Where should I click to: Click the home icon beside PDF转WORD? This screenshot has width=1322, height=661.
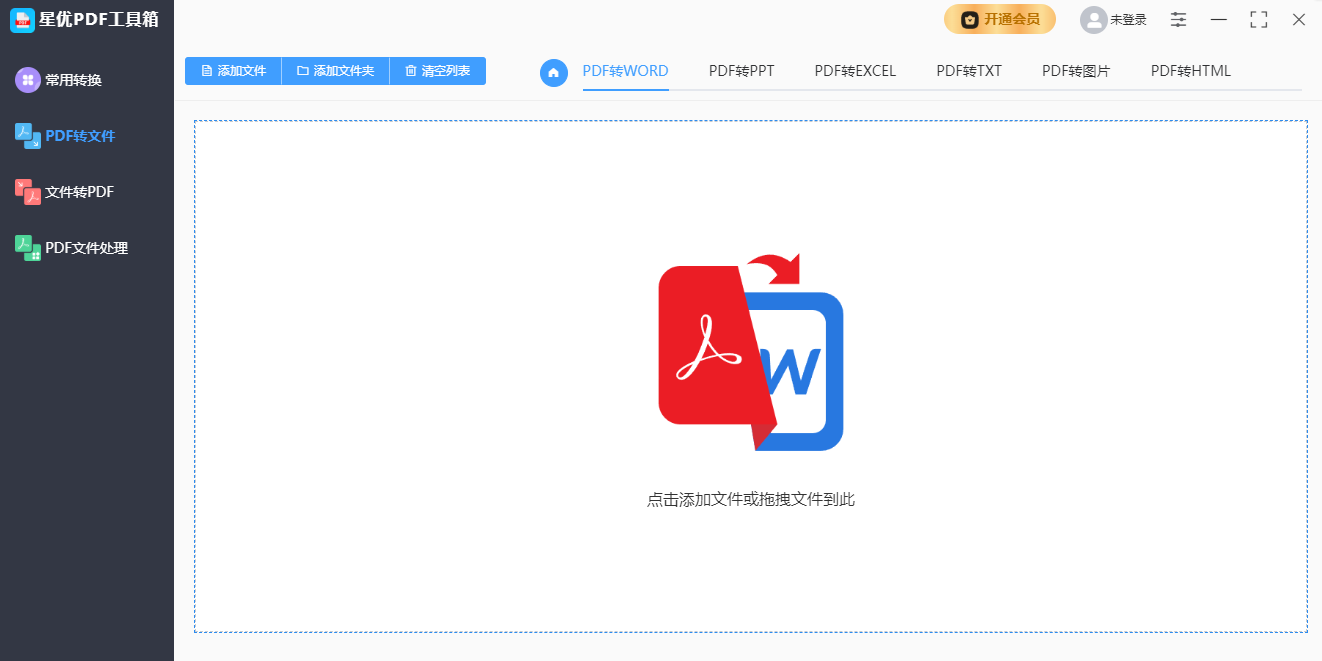click(x=554, y=73)
